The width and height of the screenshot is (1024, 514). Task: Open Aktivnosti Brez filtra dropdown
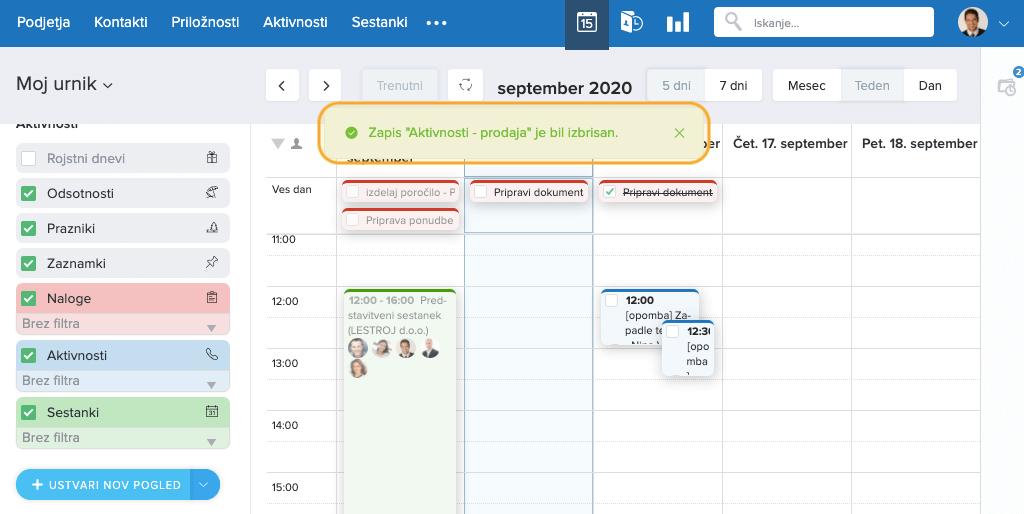tap(123, 381)
